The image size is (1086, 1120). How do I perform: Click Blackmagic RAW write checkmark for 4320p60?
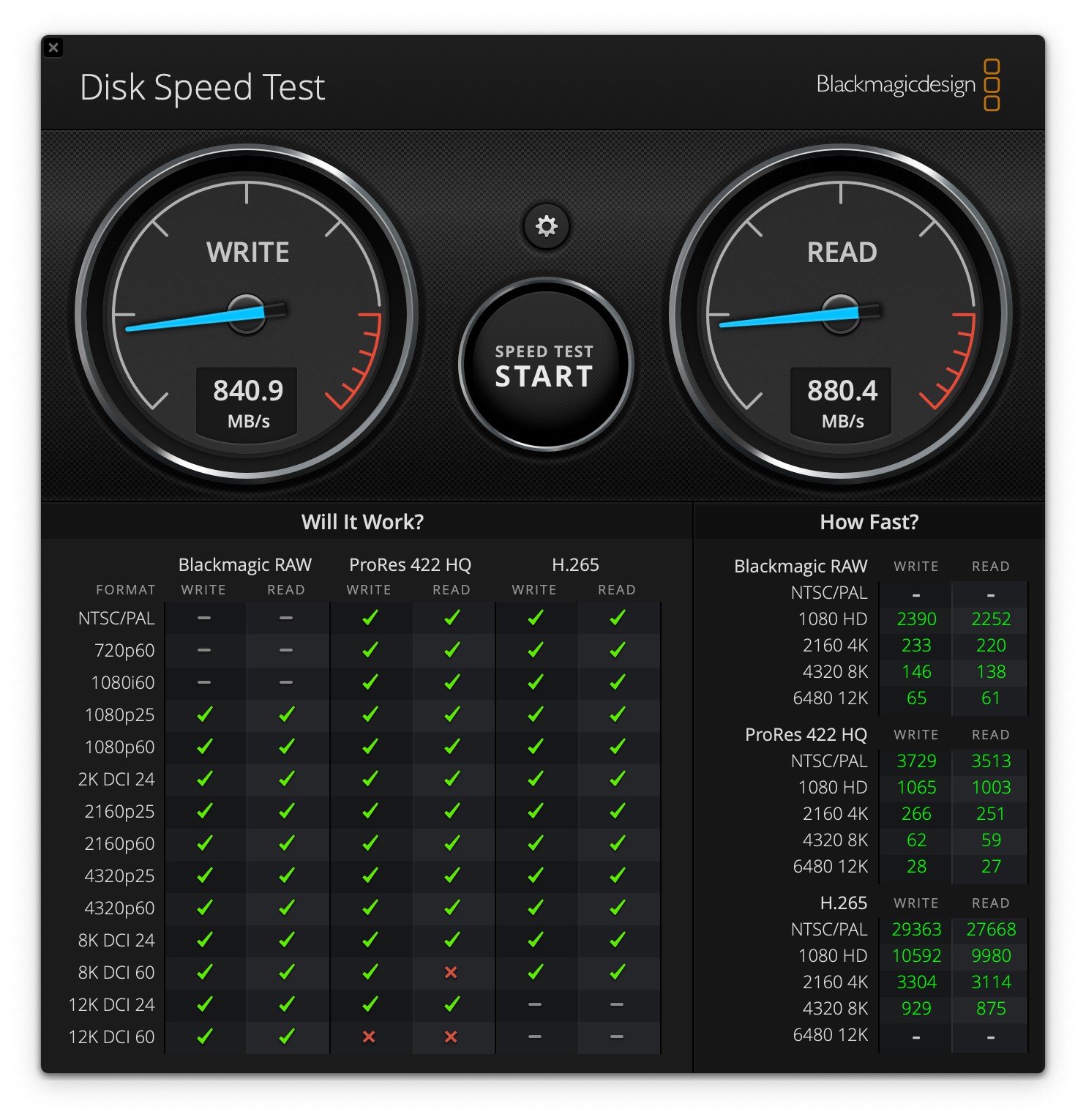(205, 907)
